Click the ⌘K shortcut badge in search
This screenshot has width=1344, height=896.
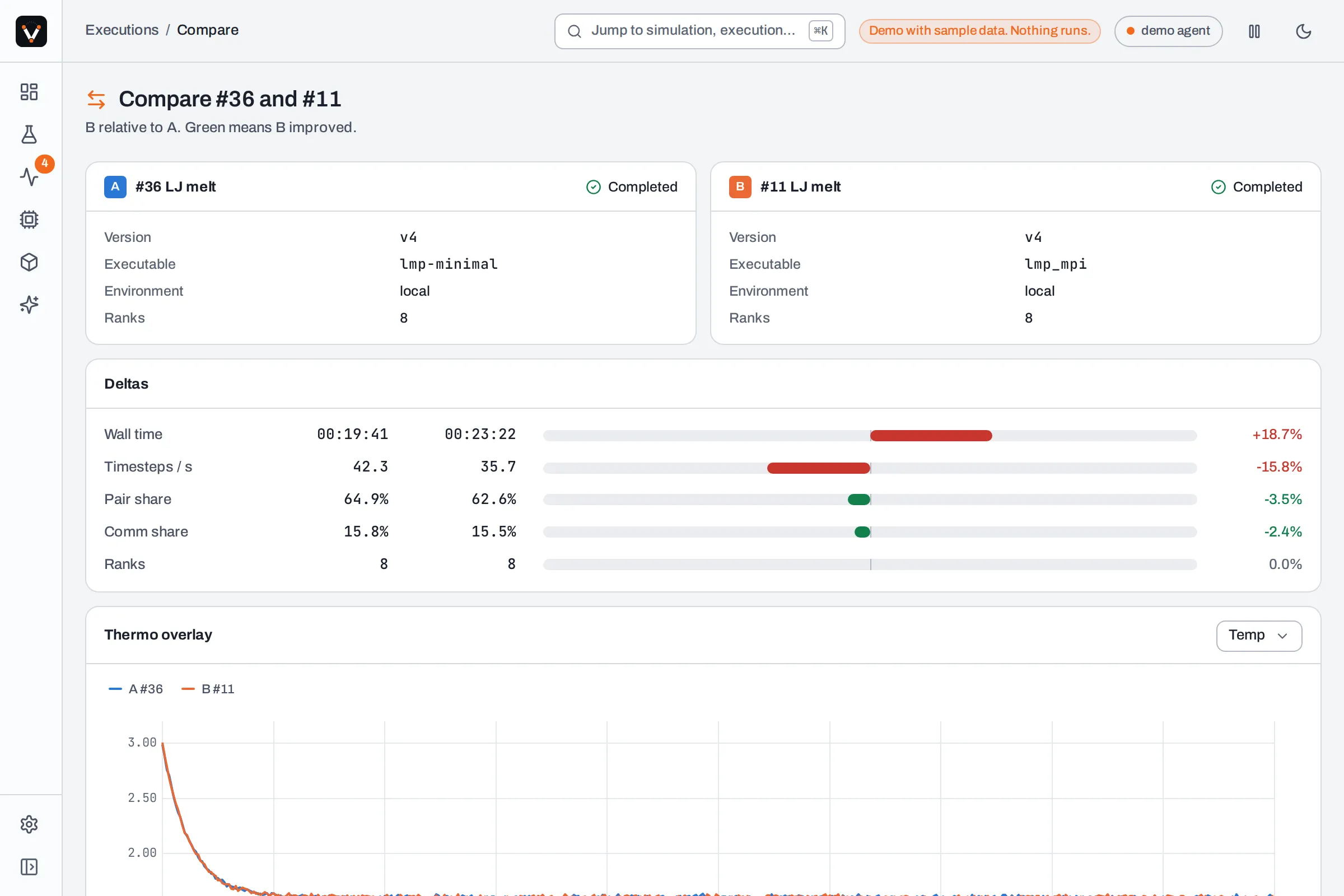(820, 31)
